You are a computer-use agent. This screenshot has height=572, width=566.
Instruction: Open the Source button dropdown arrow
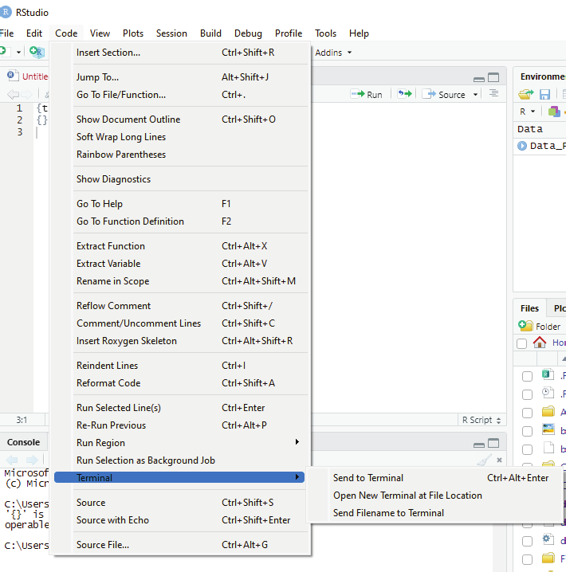click(x=475, y=94)
